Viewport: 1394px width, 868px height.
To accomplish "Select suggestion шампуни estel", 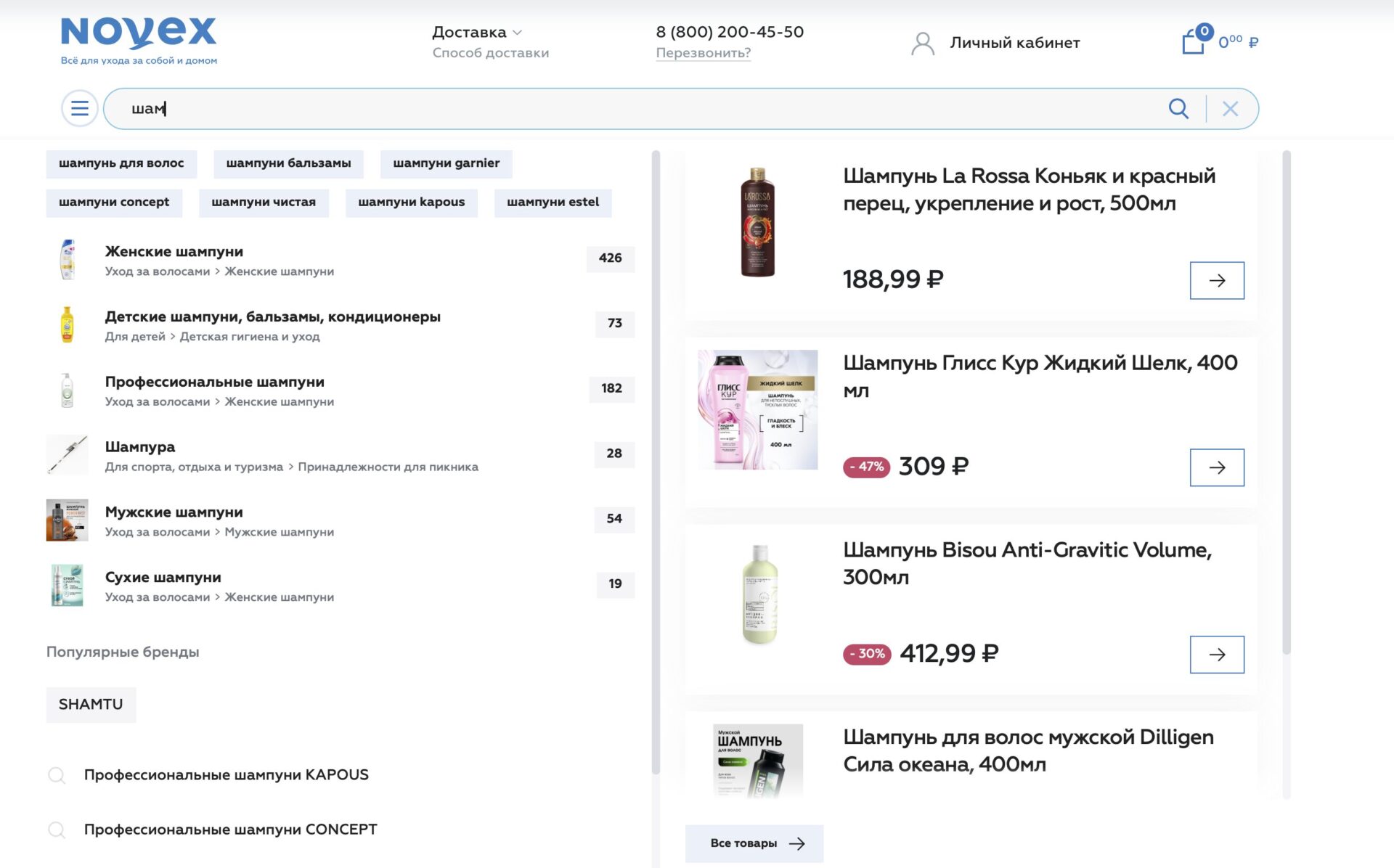I will click(553, 202).
